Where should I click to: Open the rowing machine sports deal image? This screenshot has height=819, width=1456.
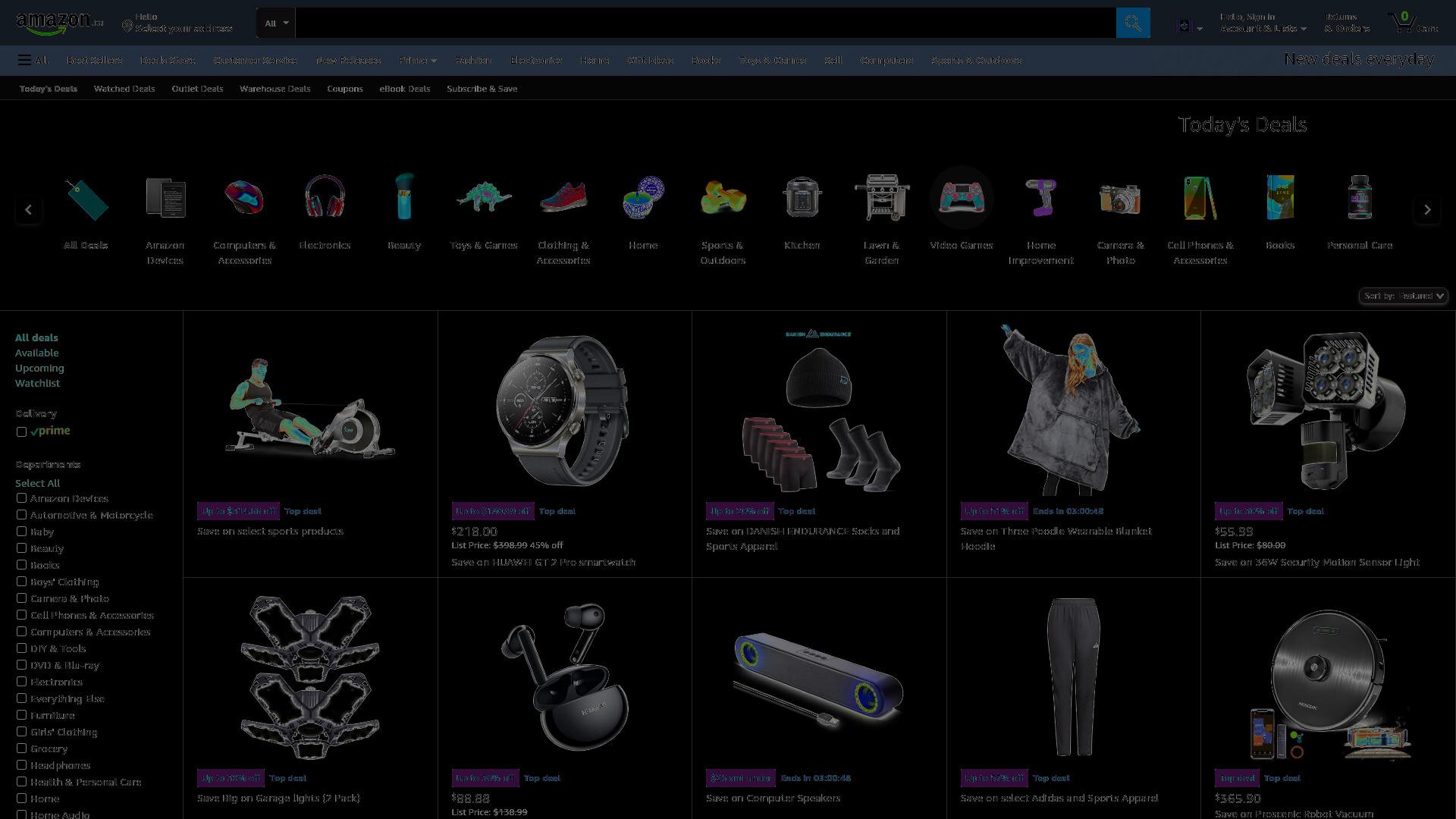pos(310,409)
